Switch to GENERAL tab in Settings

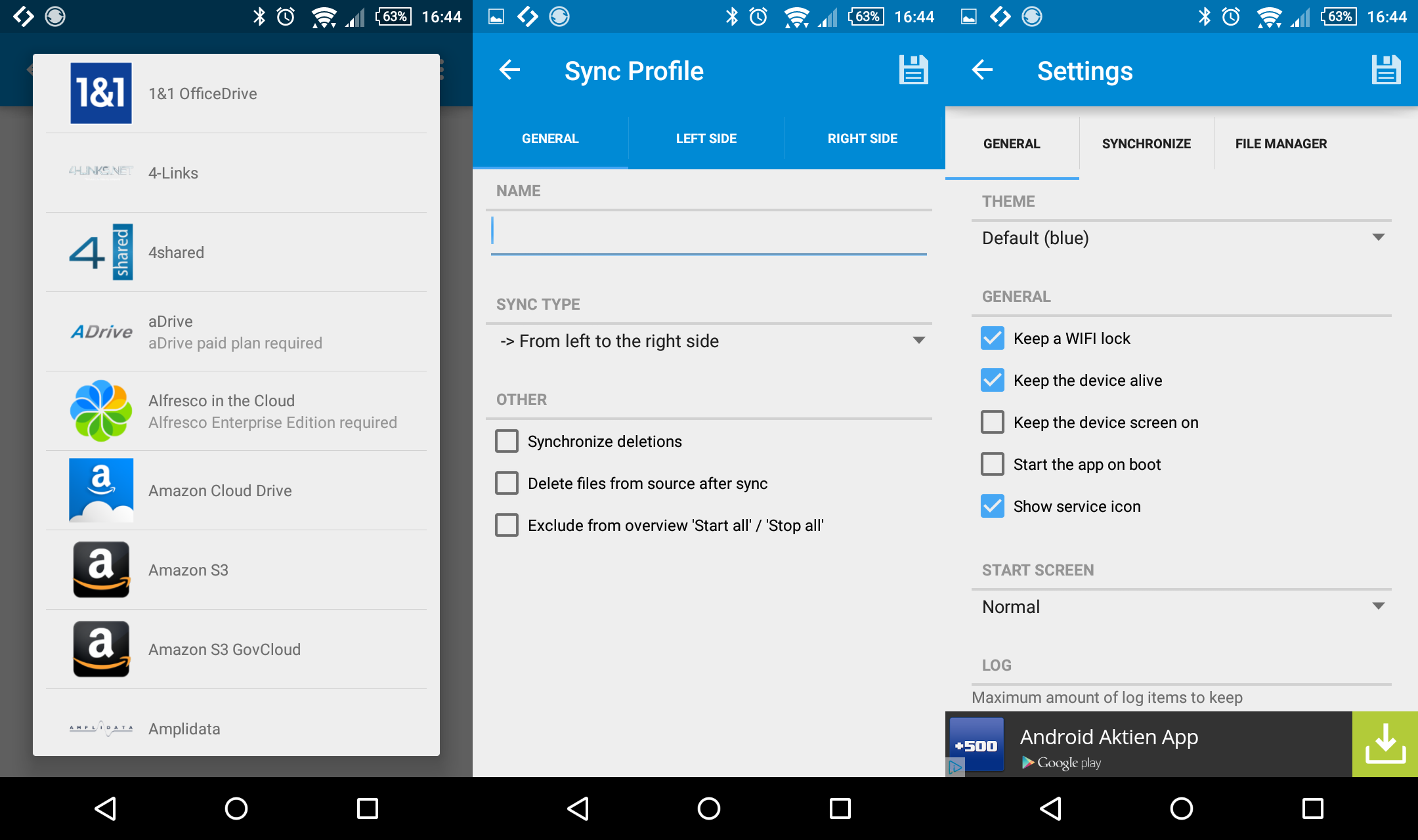tap(1012, 144)
